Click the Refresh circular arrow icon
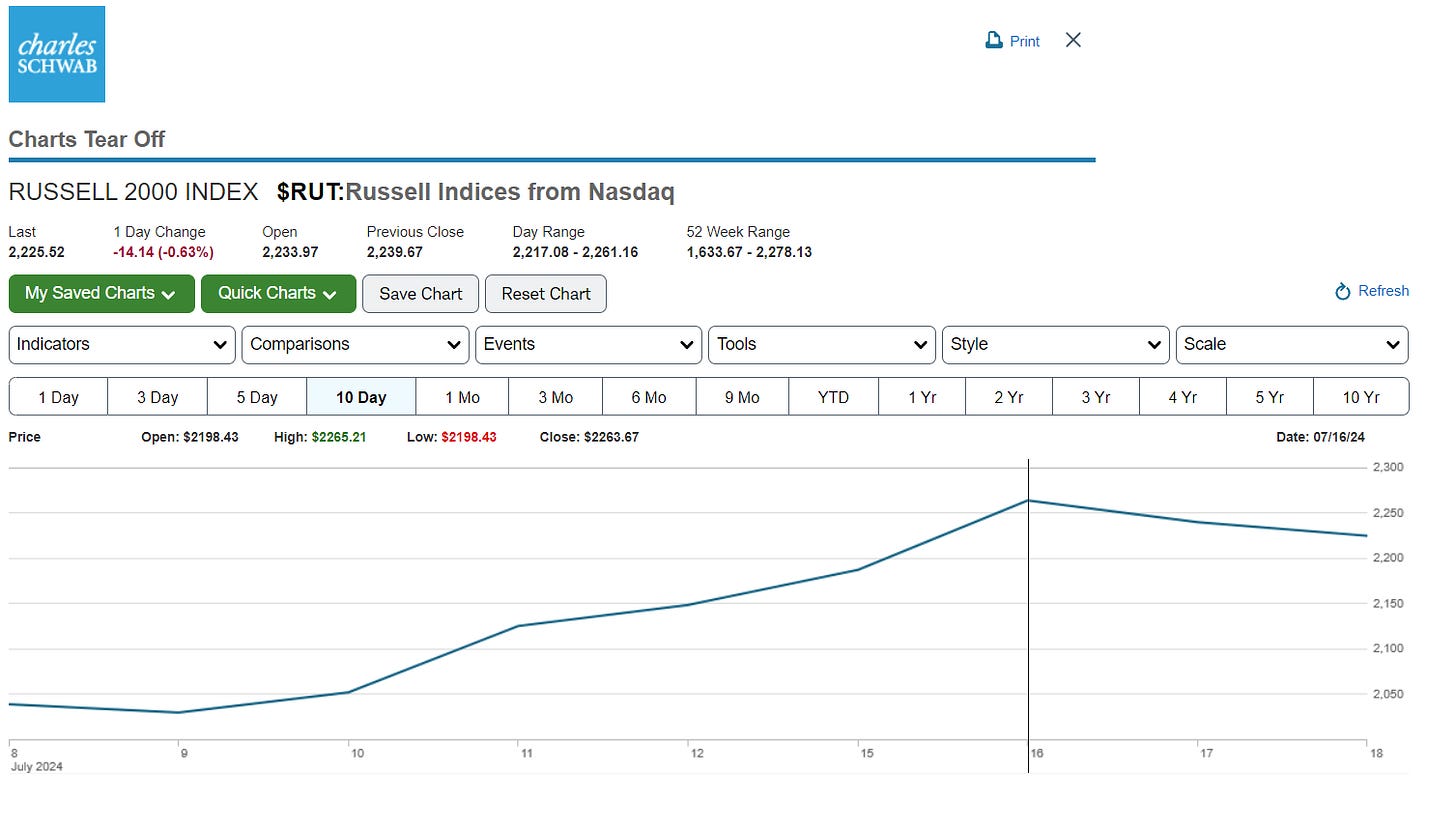This screenshot has width=1456, height=833. (1343, 291)
